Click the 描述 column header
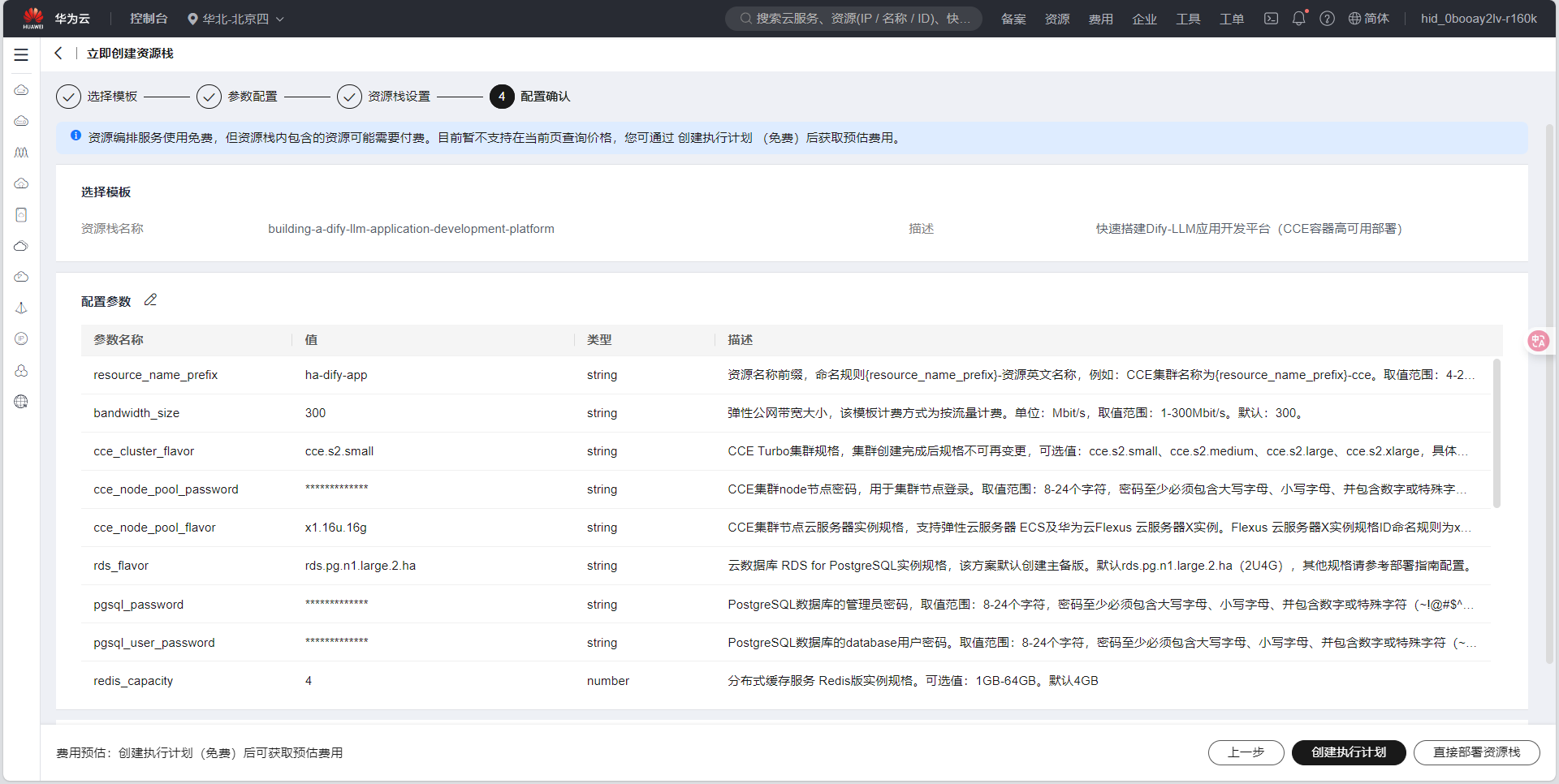The width and height of the screenshot is (1559, 784). coord(741,340)
